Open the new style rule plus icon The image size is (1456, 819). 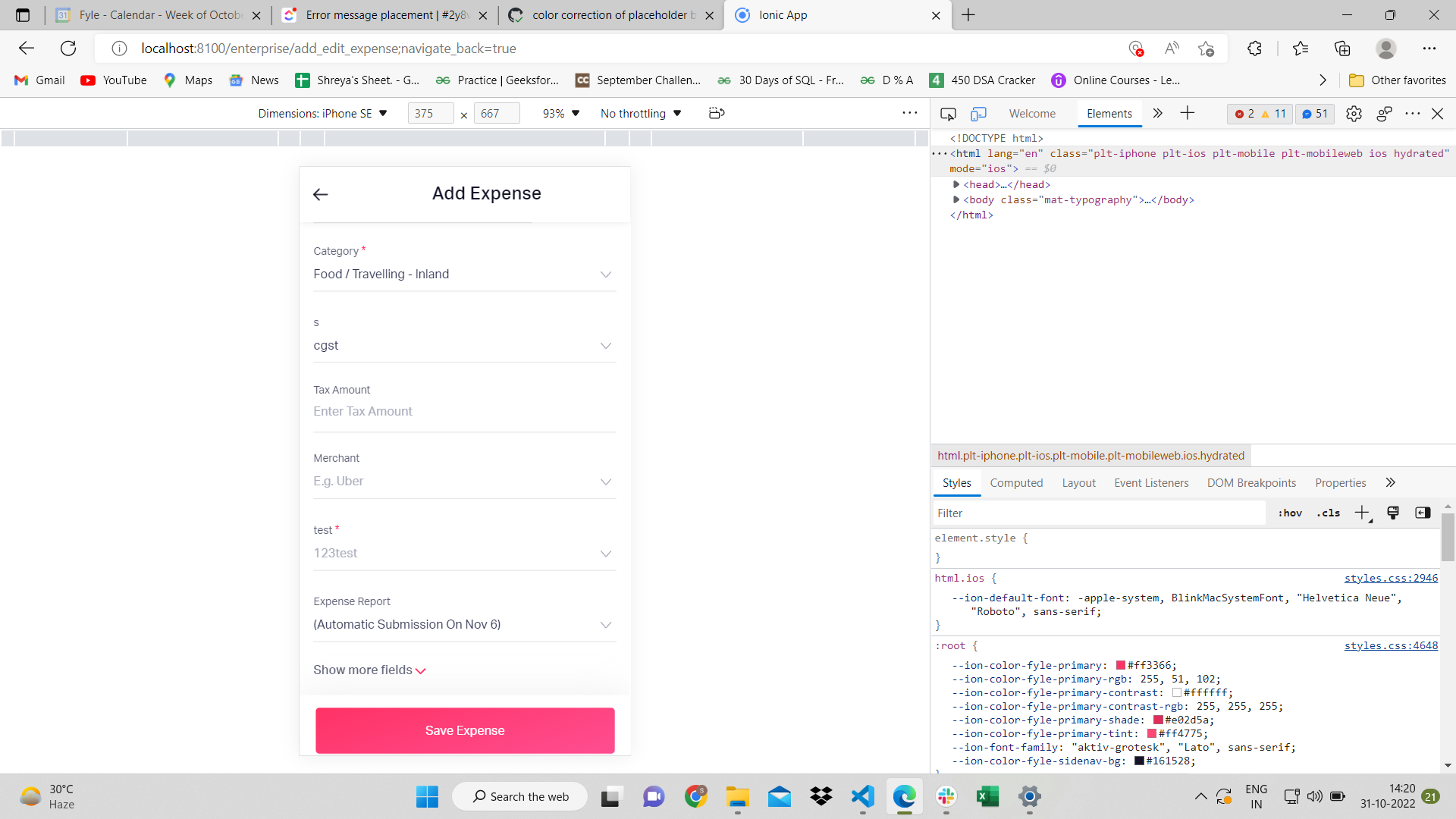click(x=1362, y=513)
